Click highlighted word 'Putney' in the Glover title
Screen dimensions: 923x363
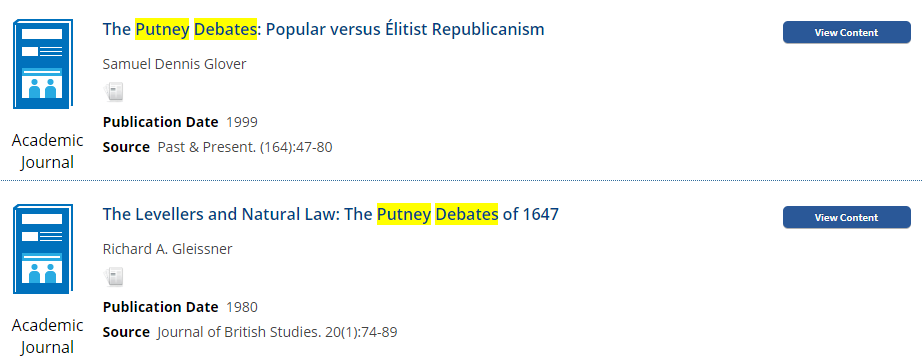click(x=162, y=29)
